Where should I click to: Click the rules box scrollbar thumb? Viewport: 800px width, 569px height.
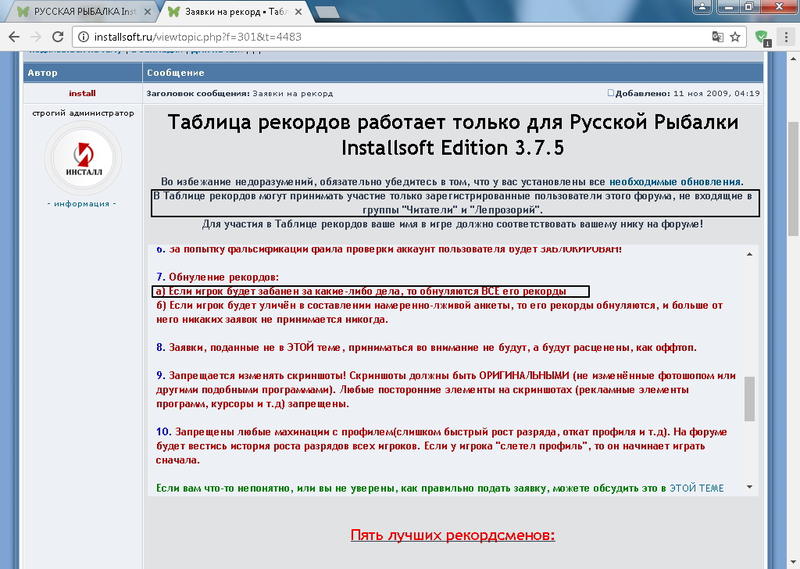(749, 399)
